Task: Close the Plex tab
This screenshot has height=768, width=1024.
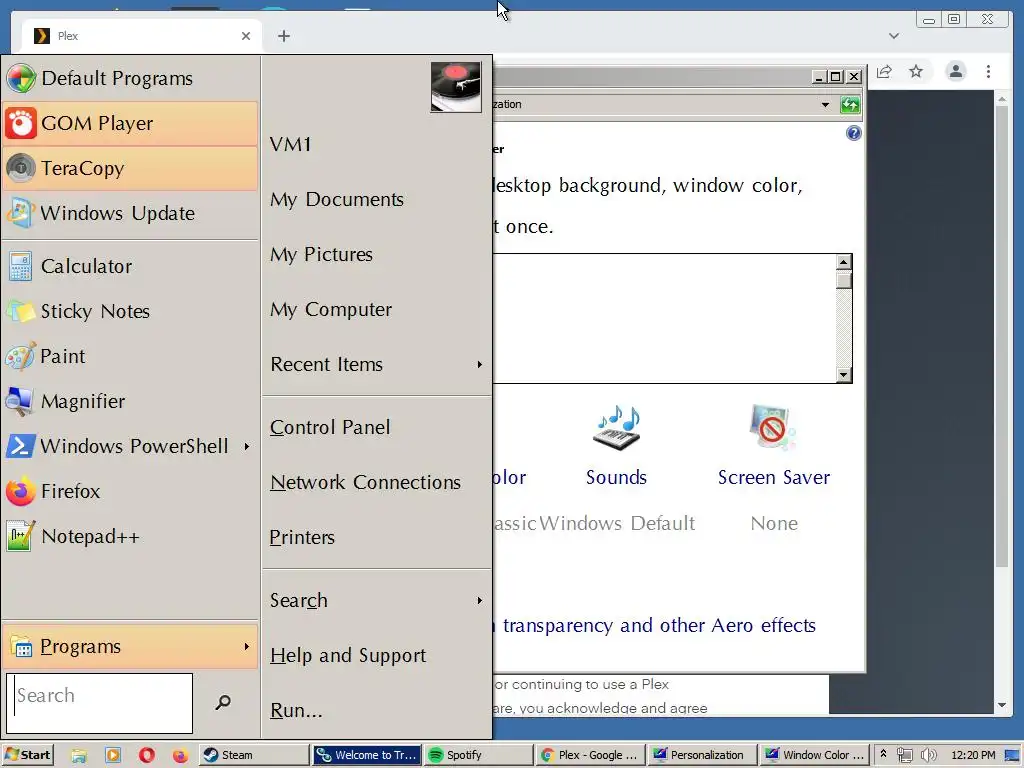Action: (x=246, y=36)
